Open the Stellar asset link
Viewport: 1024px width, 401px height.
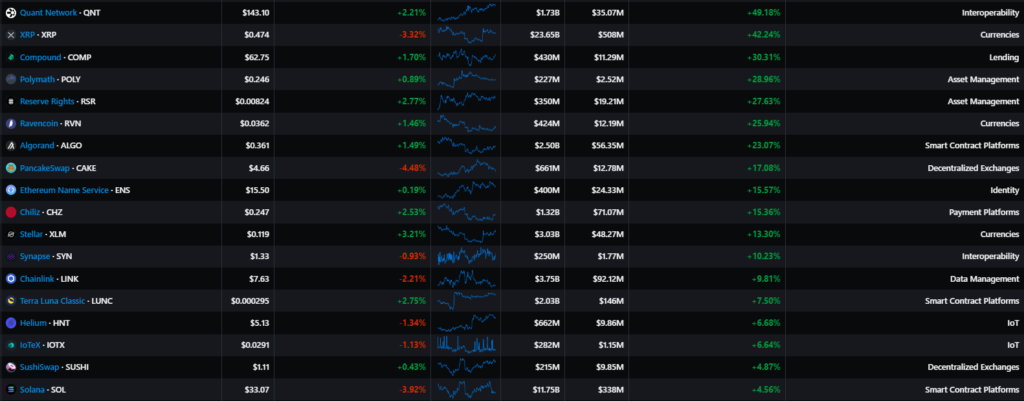31,234
